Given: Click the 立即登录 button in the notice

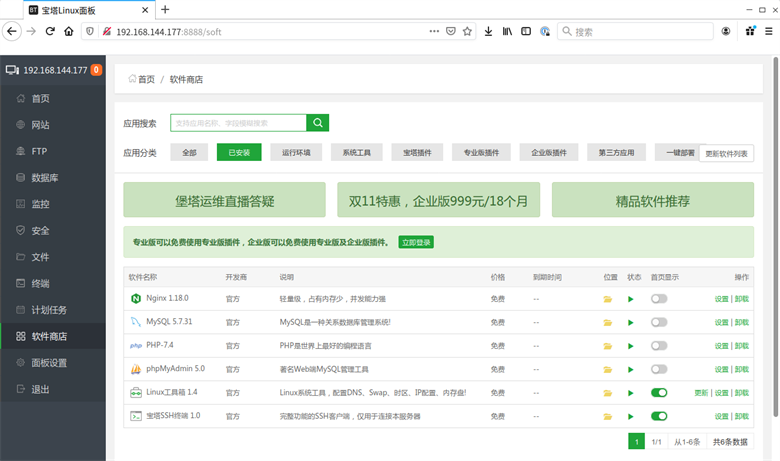Looking at the screenshot, I should pos(416,242).
